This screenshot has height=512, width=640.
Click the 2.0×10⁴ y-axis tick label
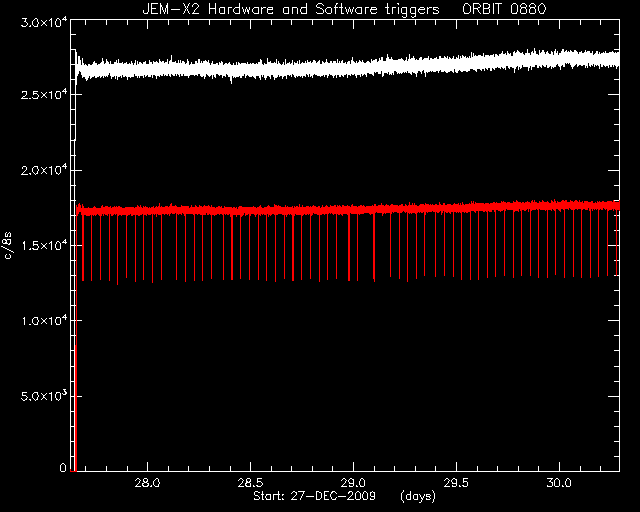(44, 169)
